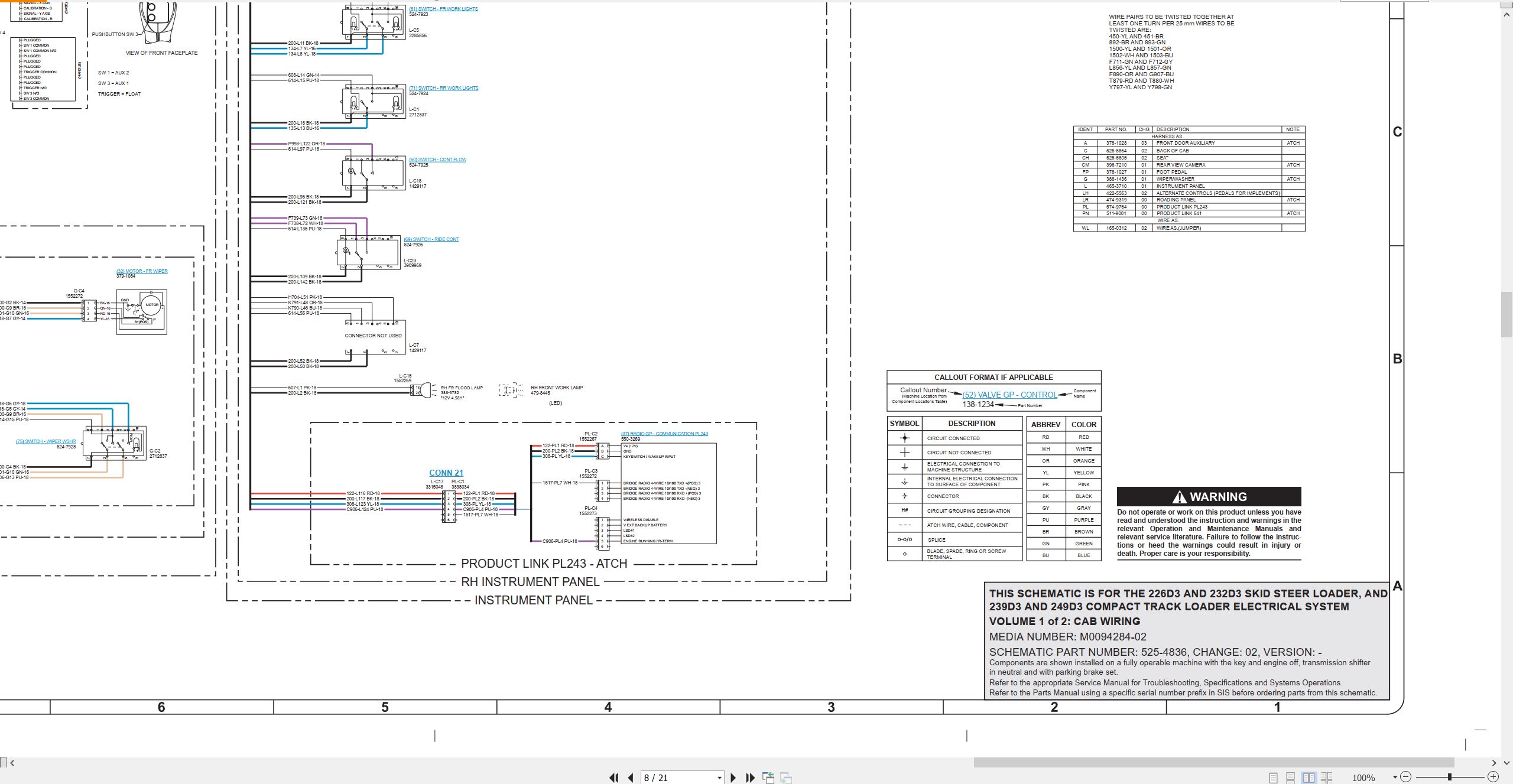Click the zoom slider handle
This screenshot has height=784, width=1513.
(1449, 777)
